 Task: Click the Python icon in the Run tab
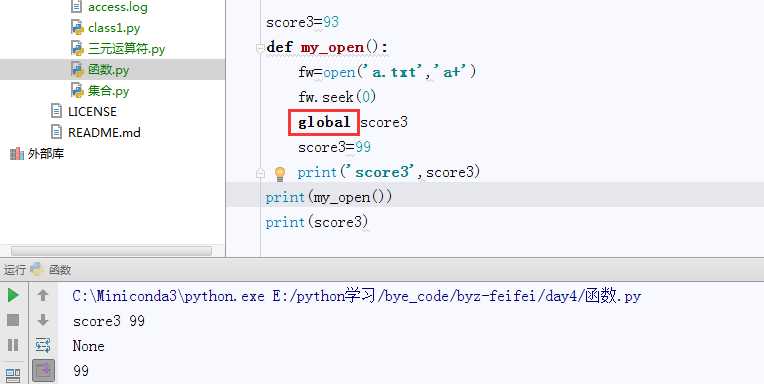(37, 269)
